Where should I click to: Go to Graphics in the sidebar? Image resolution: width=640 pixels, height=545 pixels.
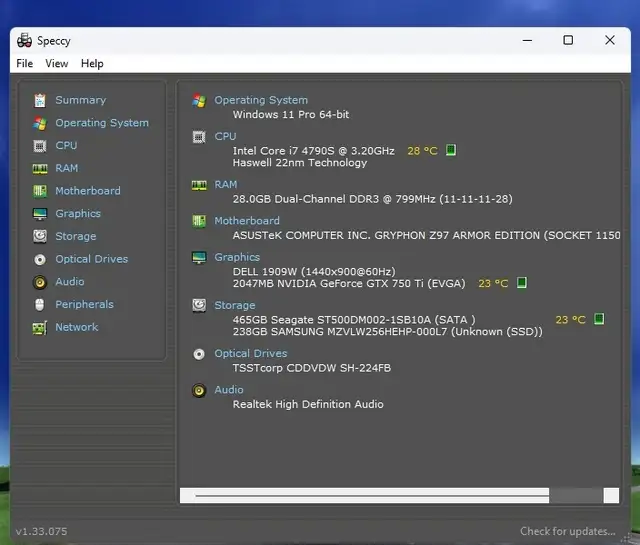point(78,214)
